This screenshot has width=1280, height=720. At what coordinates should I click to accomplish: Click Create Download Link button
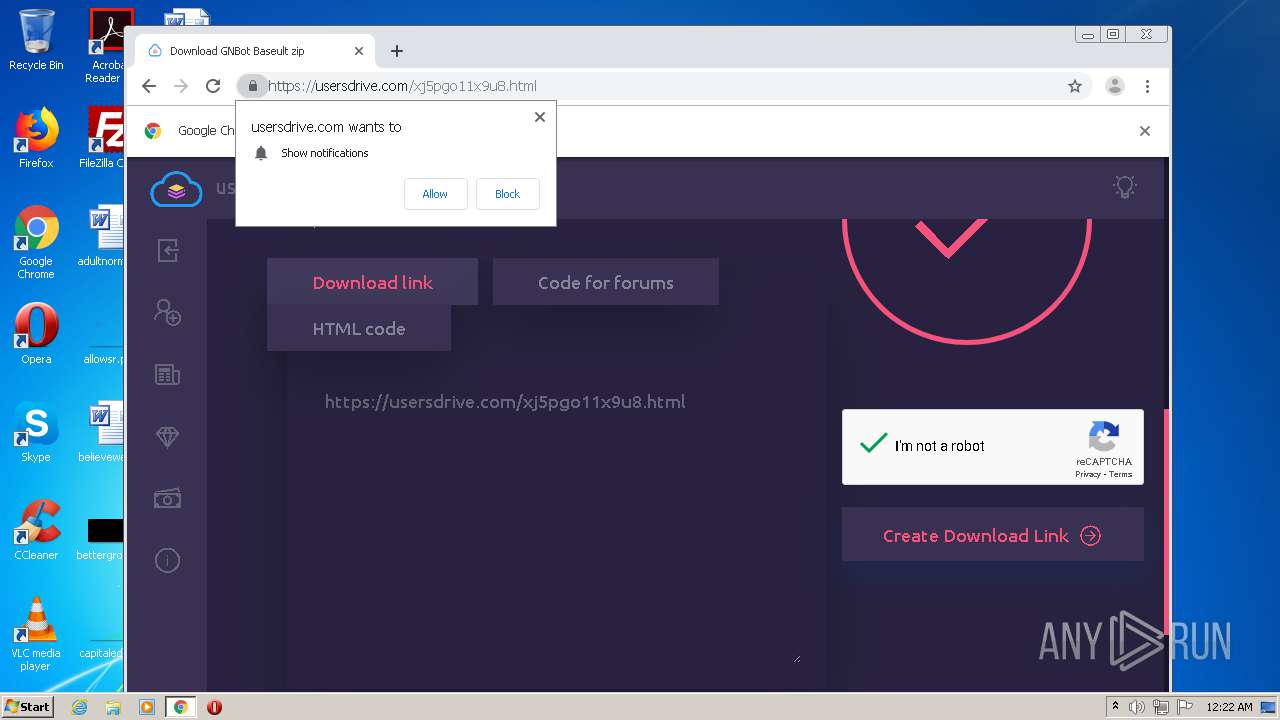pyautogui.click(x=992, y=535)
